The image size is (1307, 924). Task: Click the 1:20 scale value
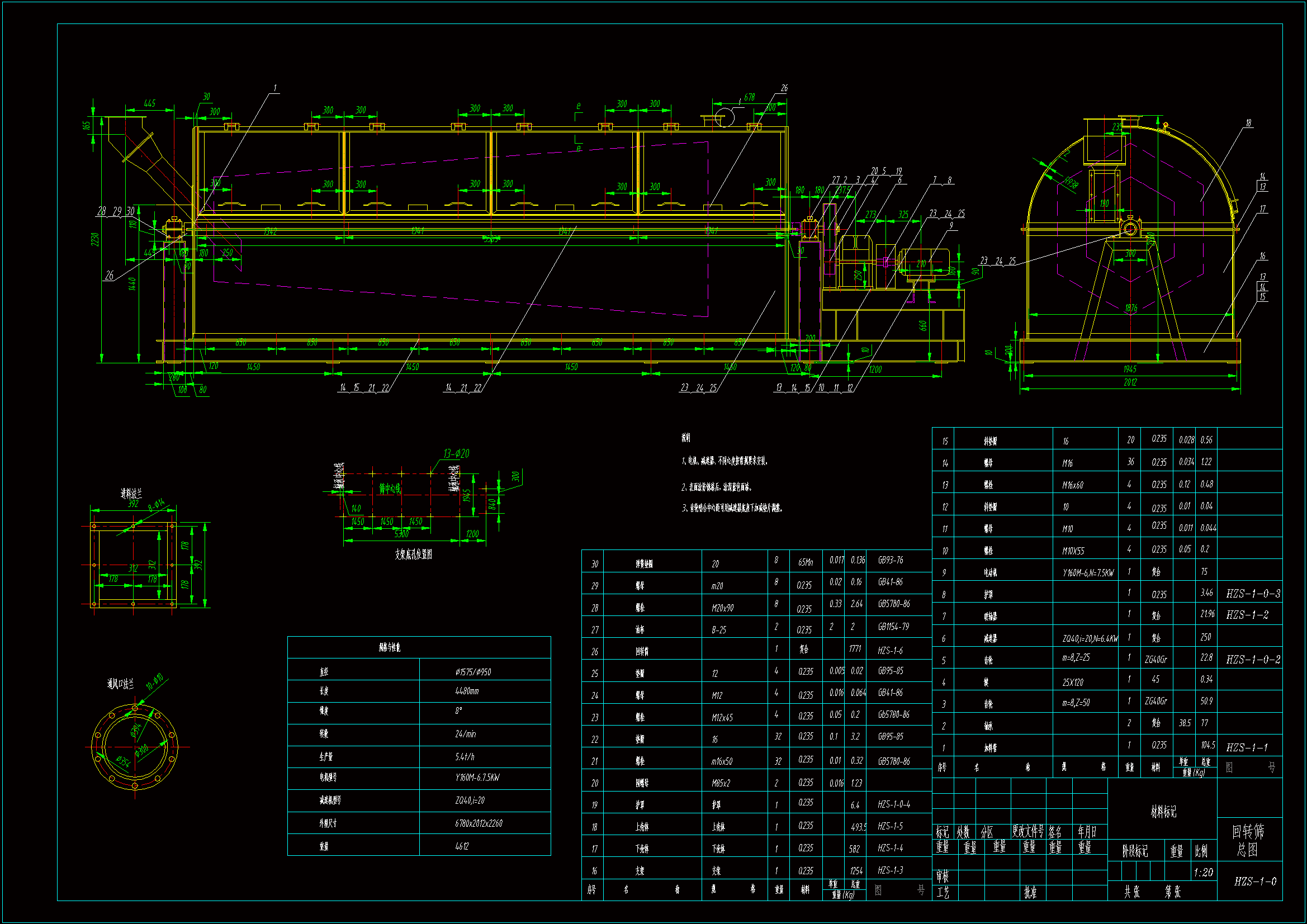coord(1203,873)
